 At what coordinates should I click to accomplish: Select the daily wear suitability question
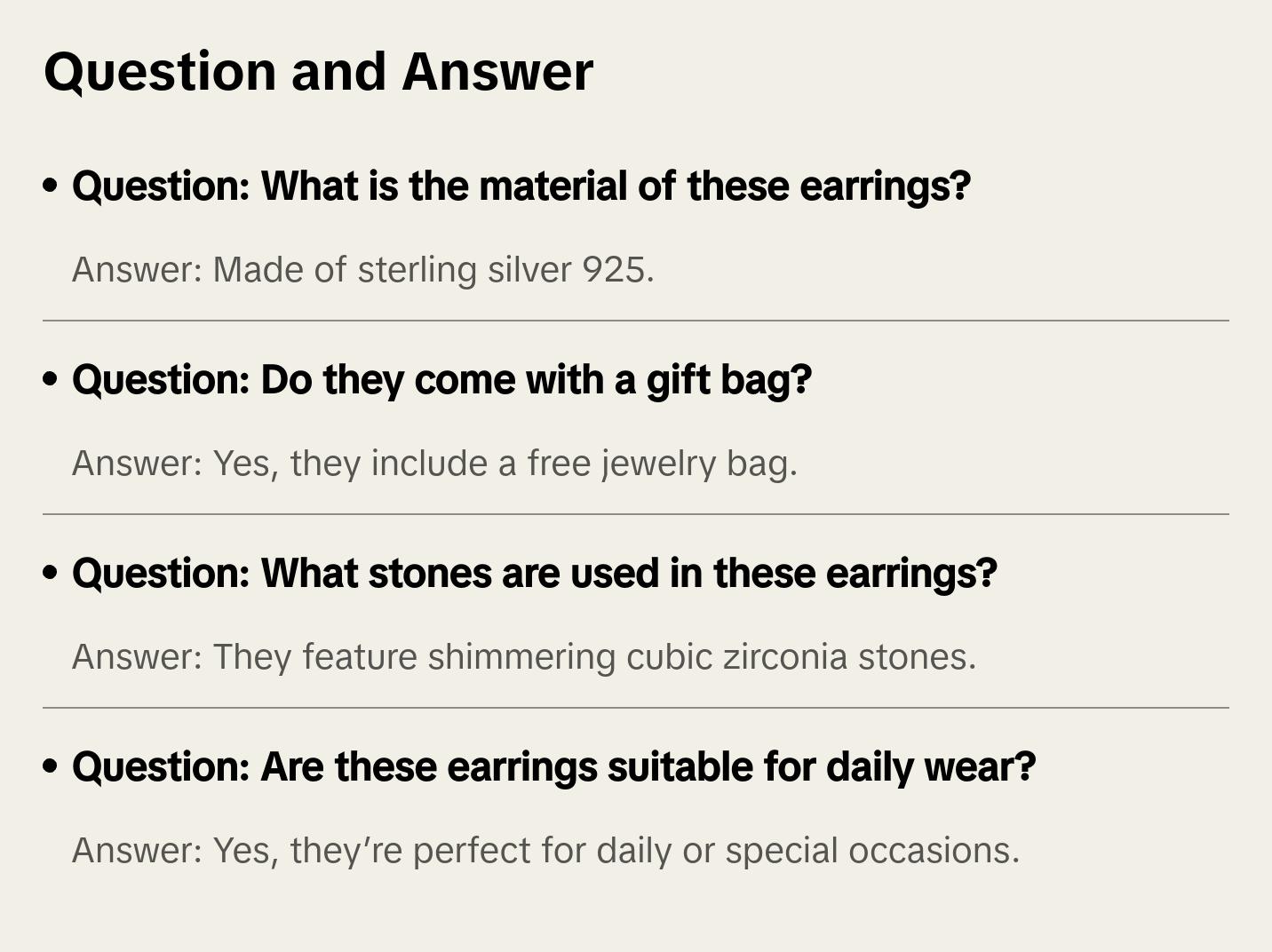553,767
